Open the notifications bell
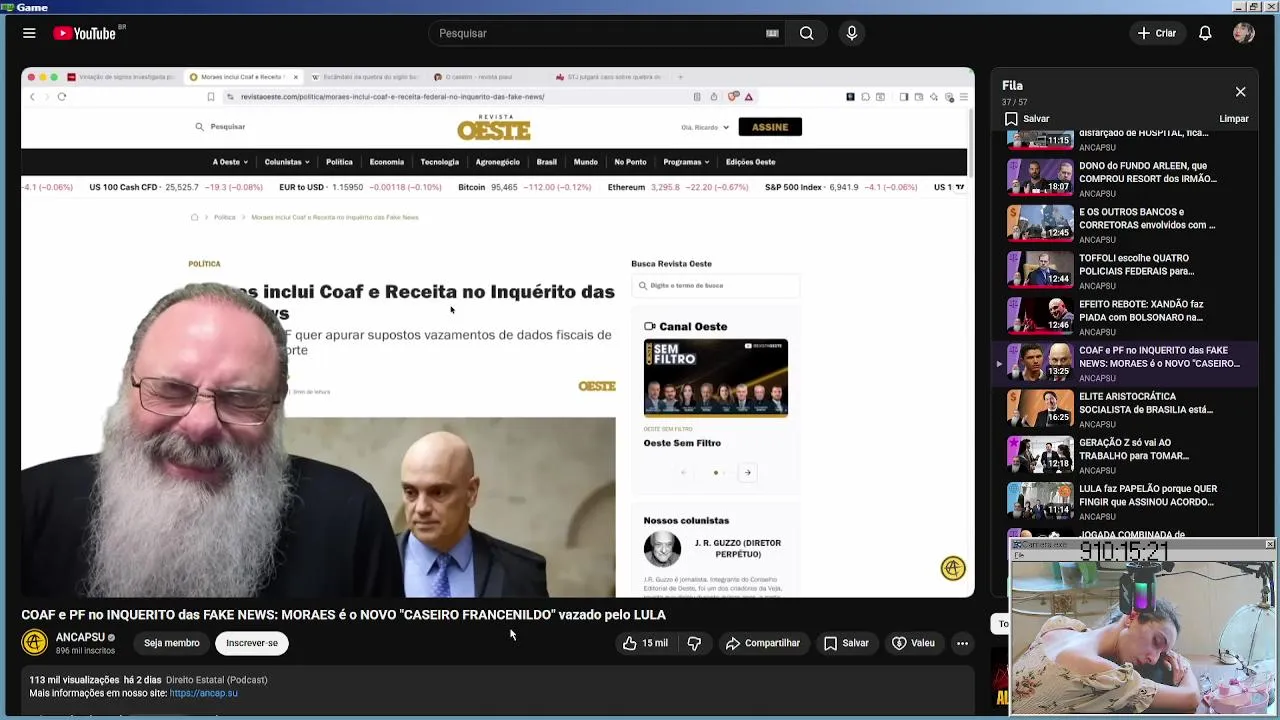Viewport: 1280px width, 720px height. (x=1205, y=33)
